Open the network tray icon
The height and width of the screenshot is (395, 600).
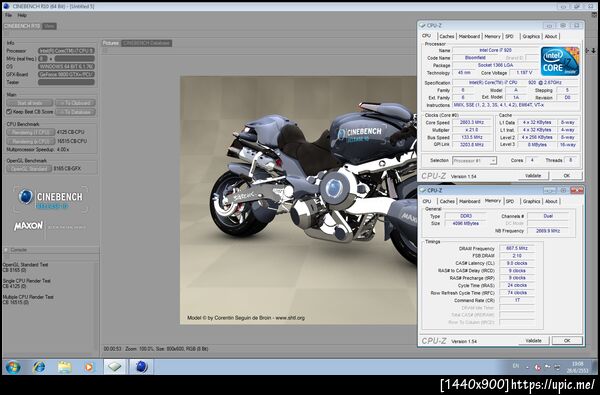[x=557, y=367]
